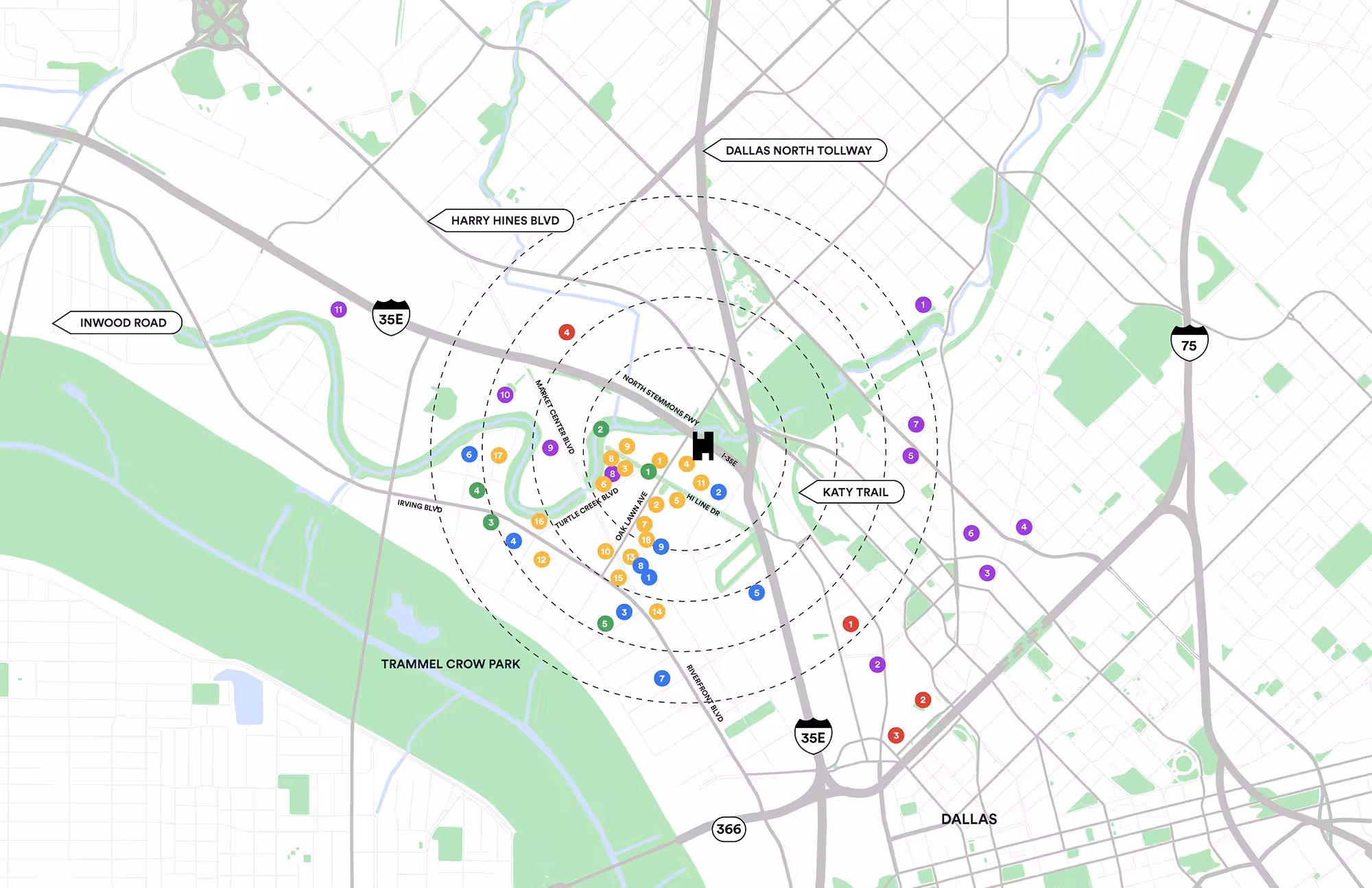Click red marker number 4
1372x888 pixels.
click(x=566, y=333)
